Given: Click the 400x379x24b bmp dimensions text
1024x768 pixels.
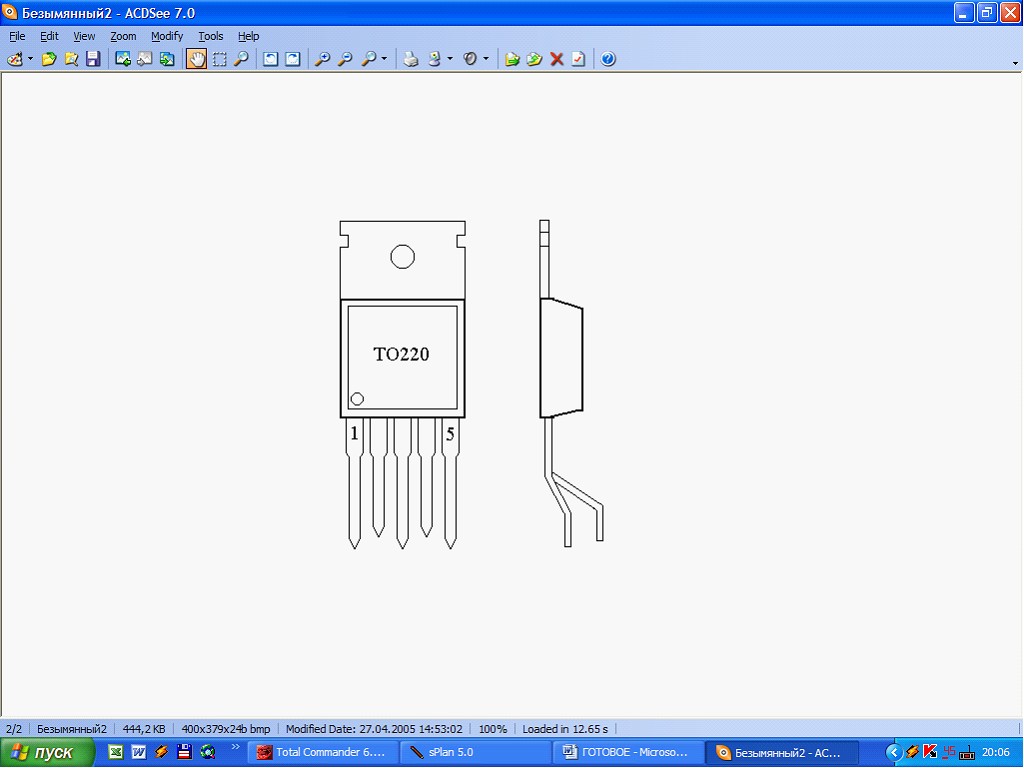Looking at the screenshot, I should pyautogui.click(x=226, y=729).
